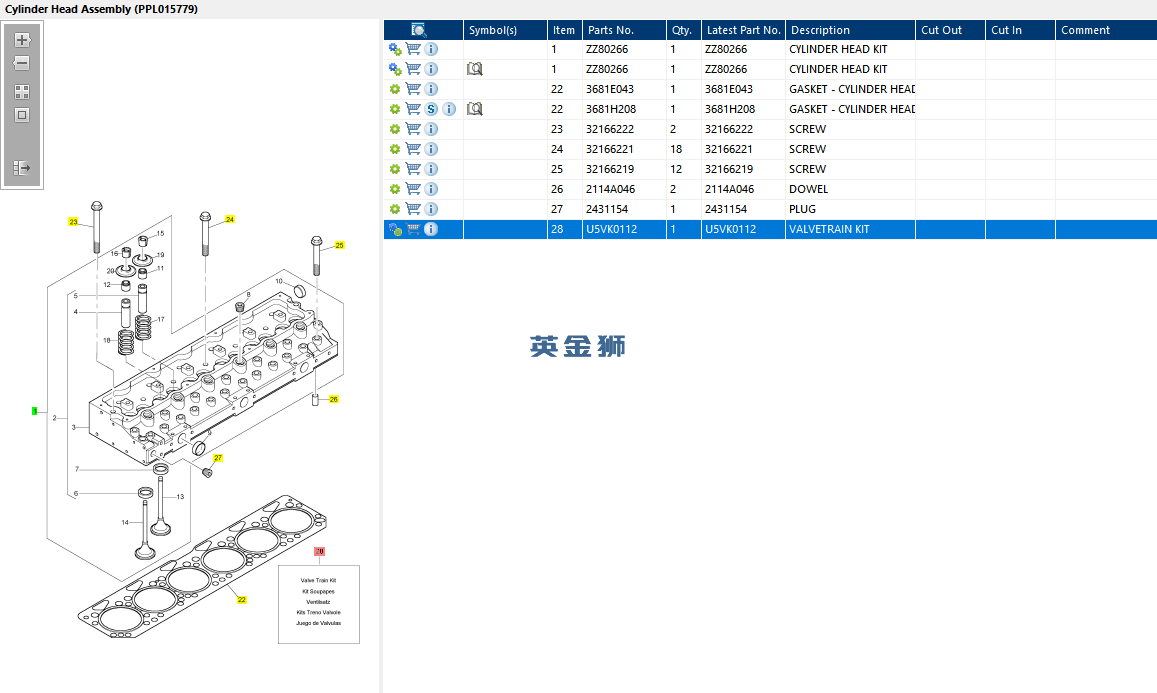Select callout 24 on the diagram
1157x693 pixels.
229,219
